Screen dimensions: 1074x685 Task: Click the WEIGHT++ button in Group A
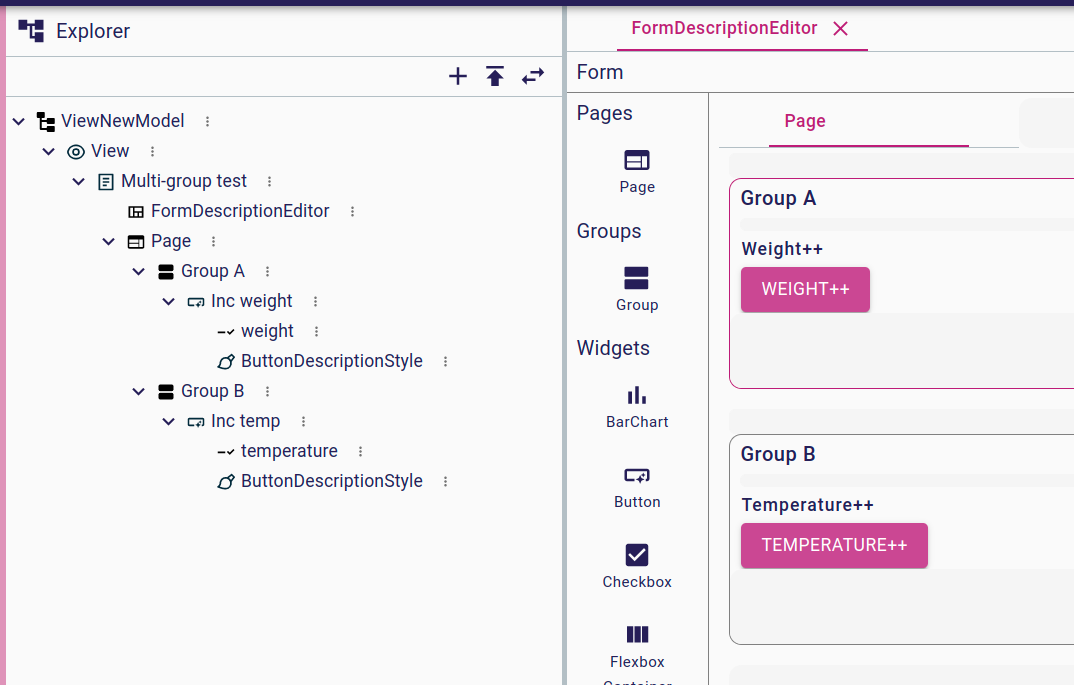click(x=805, y=289)
